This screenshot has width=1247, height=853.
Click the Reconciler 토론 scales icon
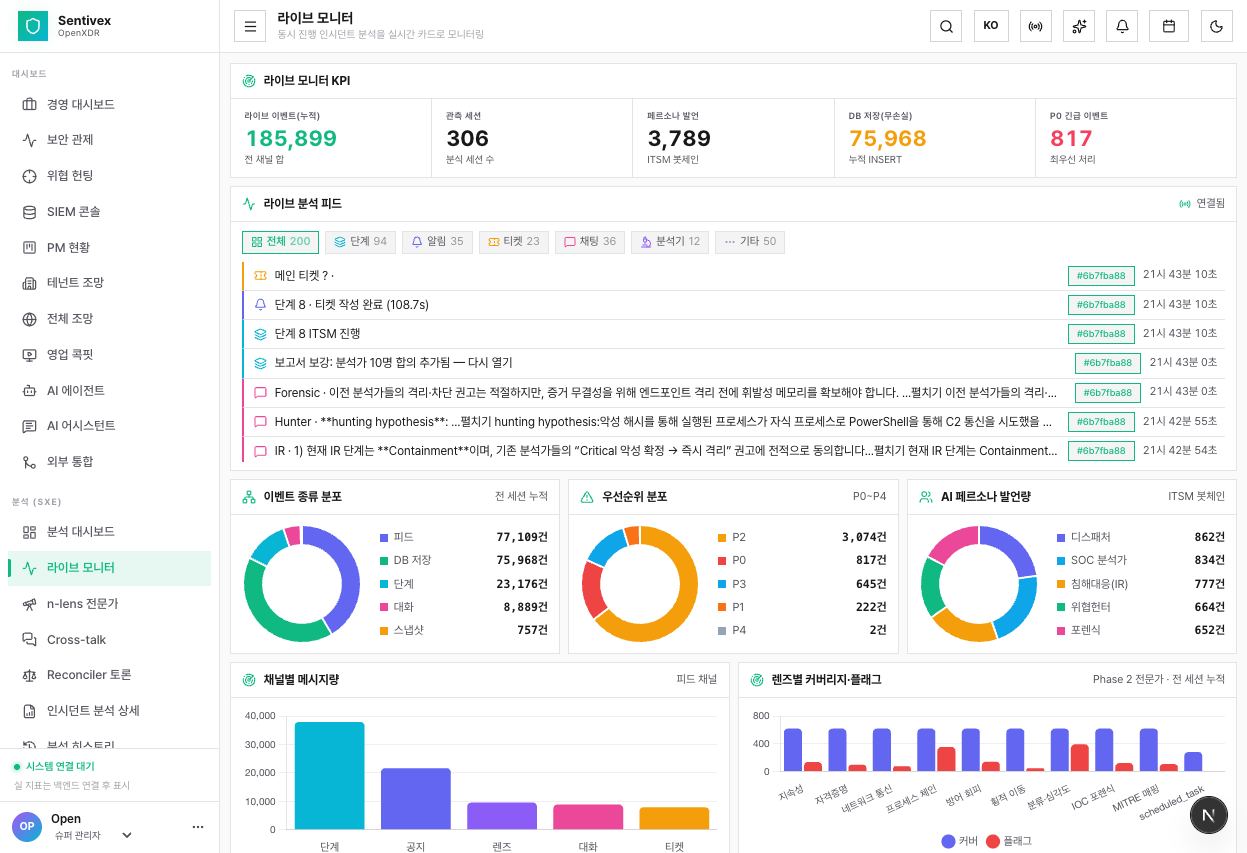pos(29,675)
